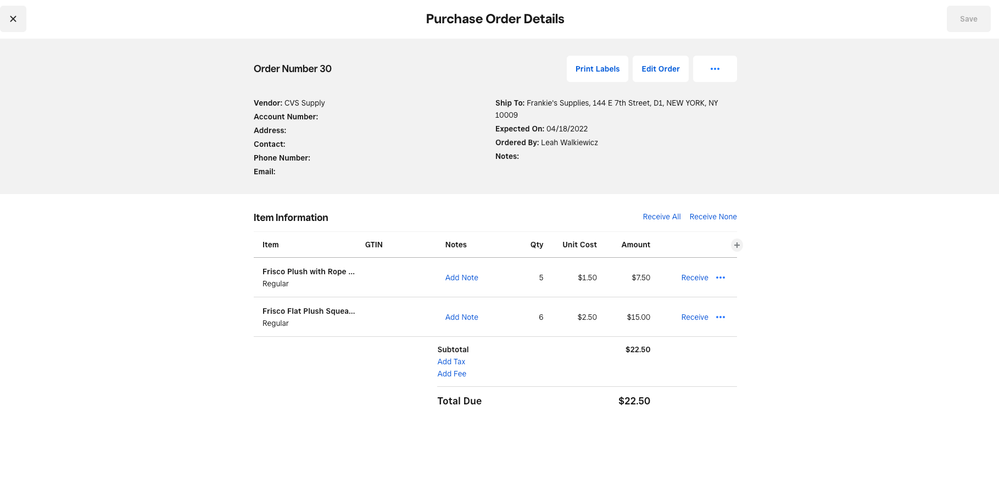Screen dimensions: 999x493
Task: Click the Print Labels button
Action: click(x=597, y=69)
